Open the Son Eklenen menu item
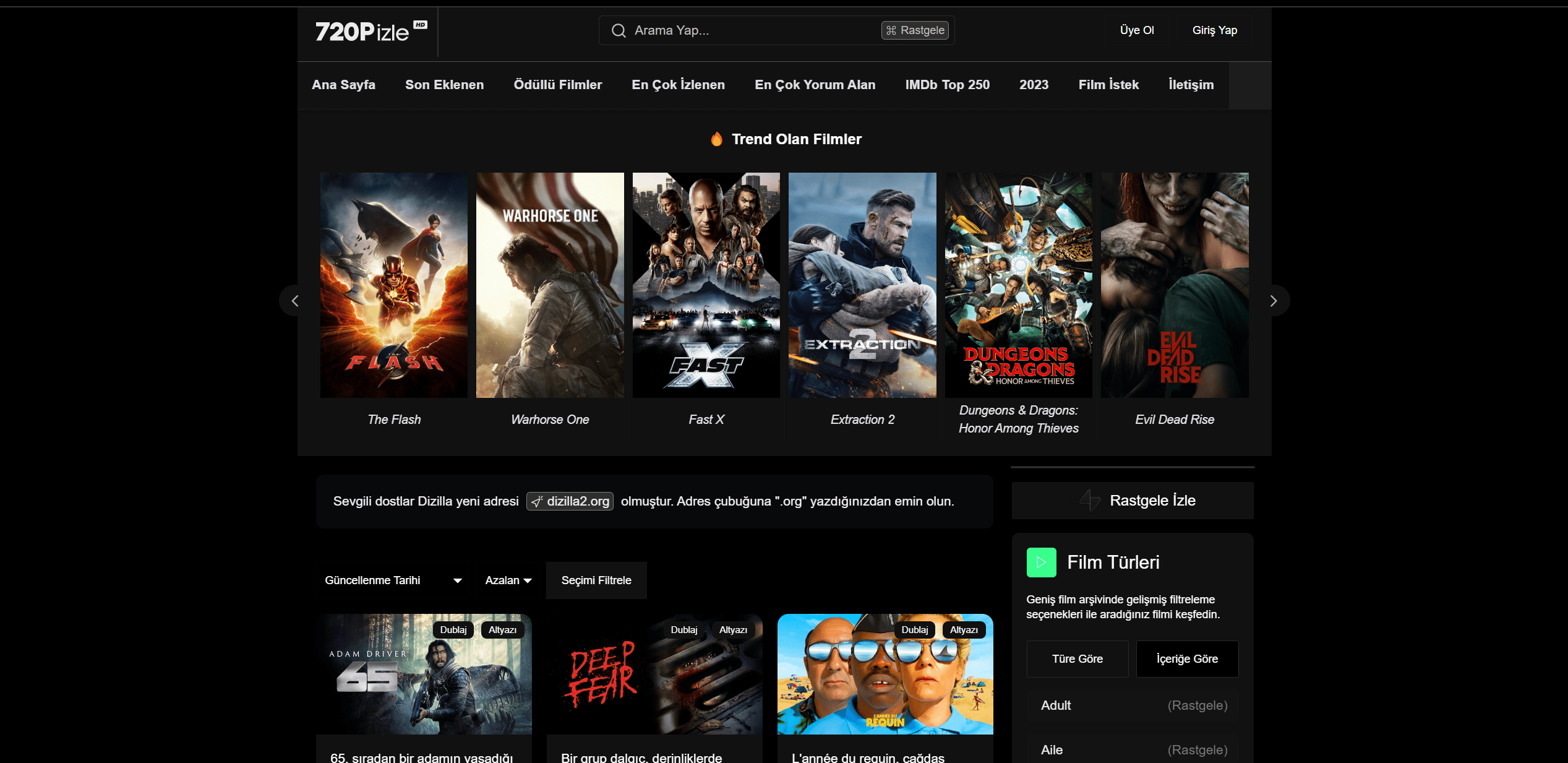This screenshot has width=1568, height=763. pyautogui.click(x=445, y=85)
